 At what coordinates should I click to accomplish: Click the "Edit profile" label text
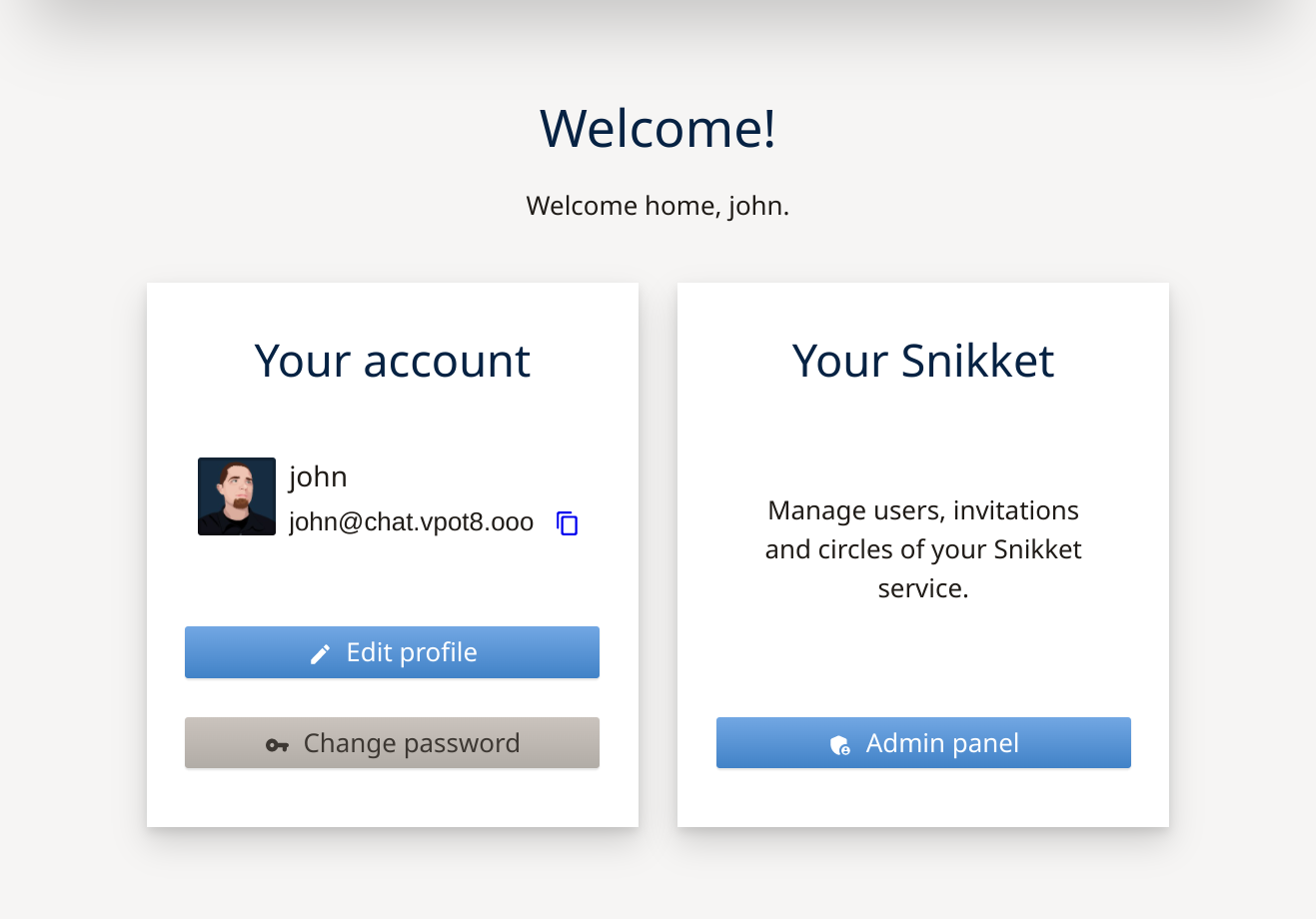click(412, 652)
